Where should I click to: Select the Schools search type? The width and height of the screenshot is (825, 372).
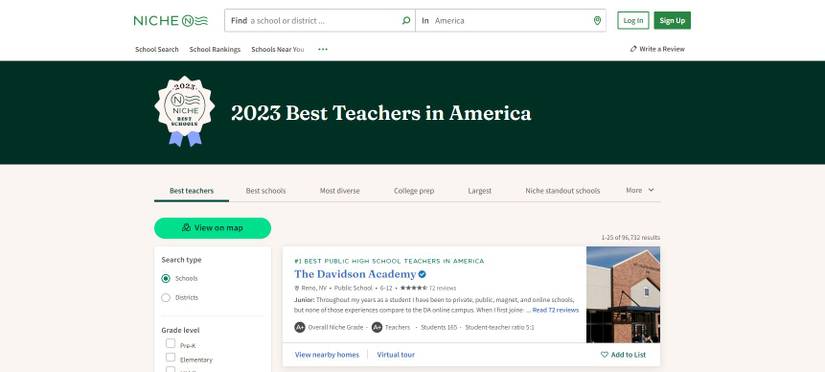click(x=166, y=278)
